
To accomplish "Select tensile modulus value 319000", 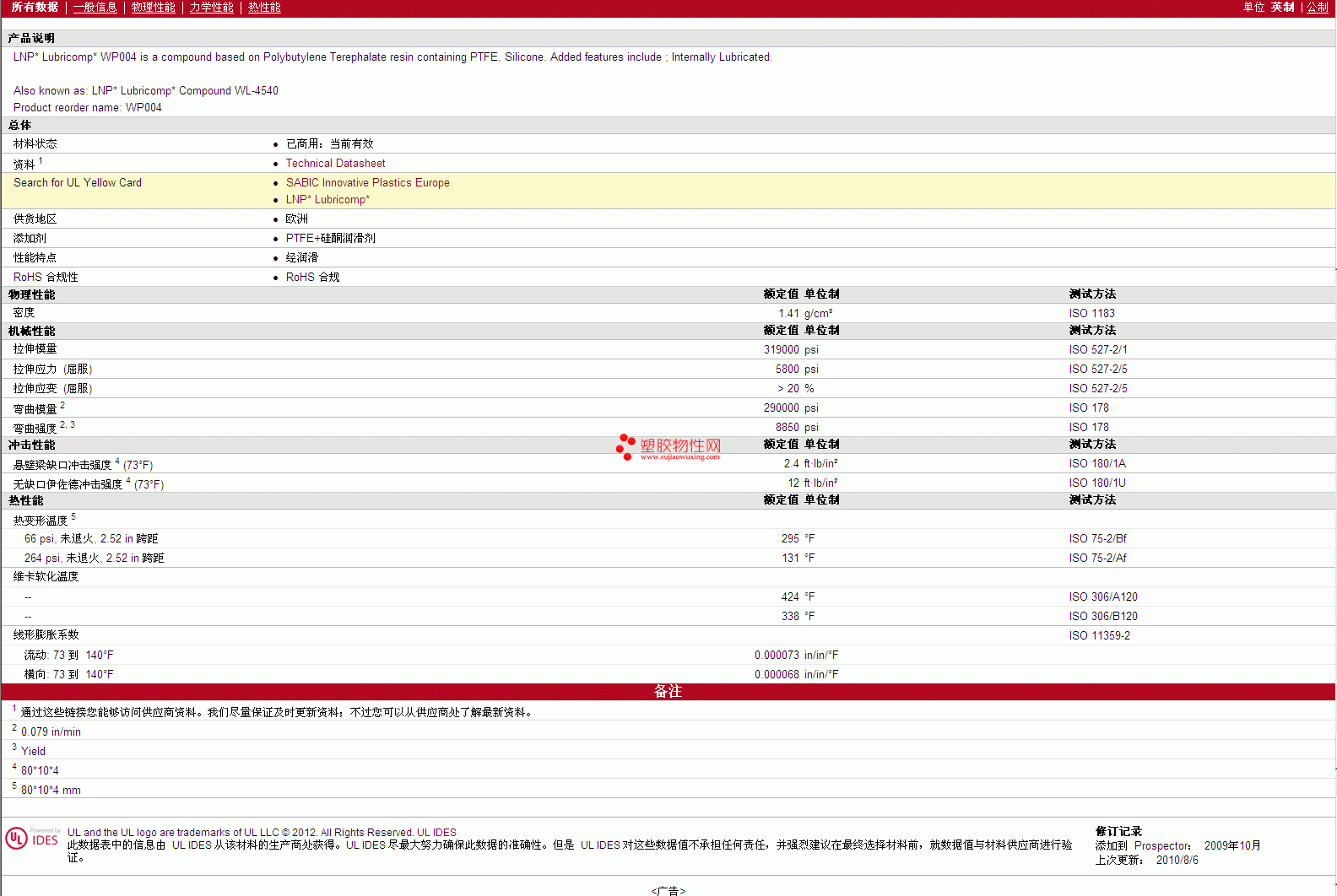I will [x=782, y=350].
